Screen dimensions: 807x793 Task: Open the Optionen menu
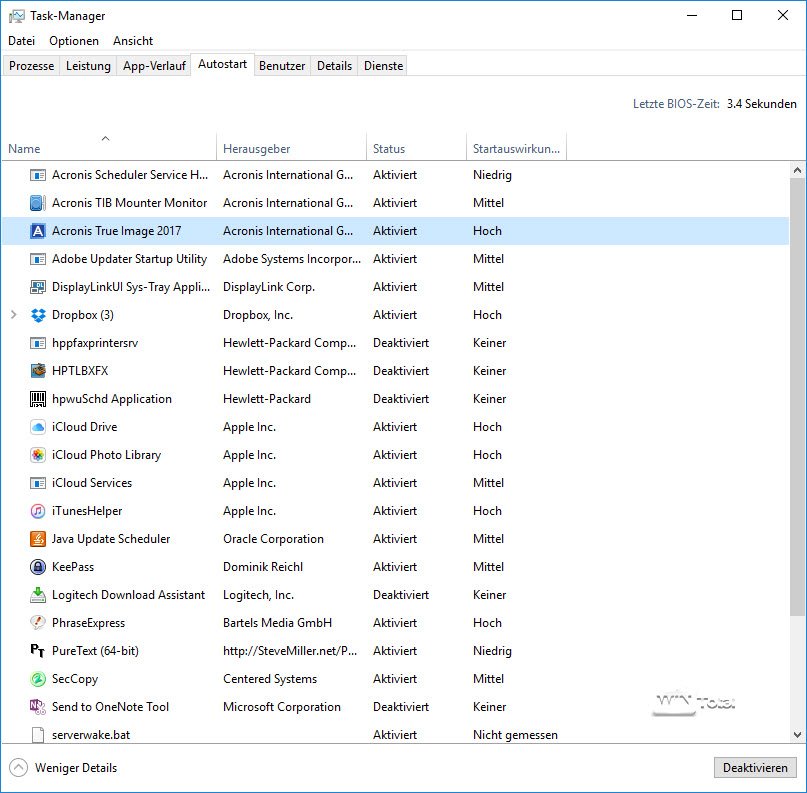(74, 41)
